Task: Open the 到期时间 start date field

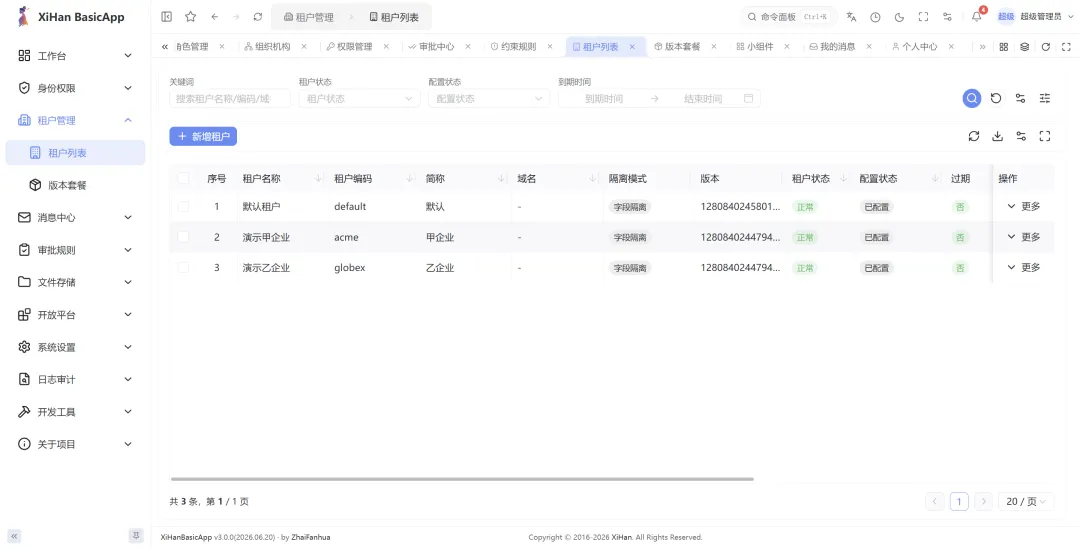Action: coord(604,98)
